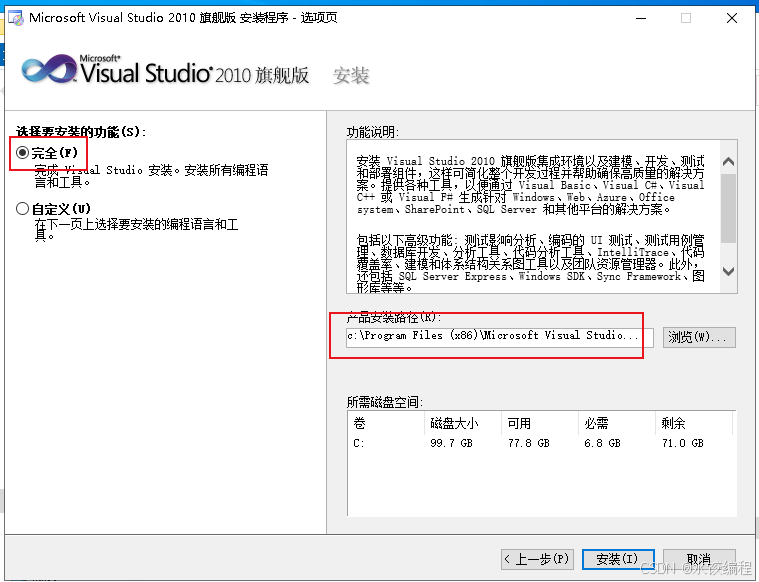759x582 pixels.
Task: Click the 选择要安装的功能(S) heading
Action: pos(81,132)
